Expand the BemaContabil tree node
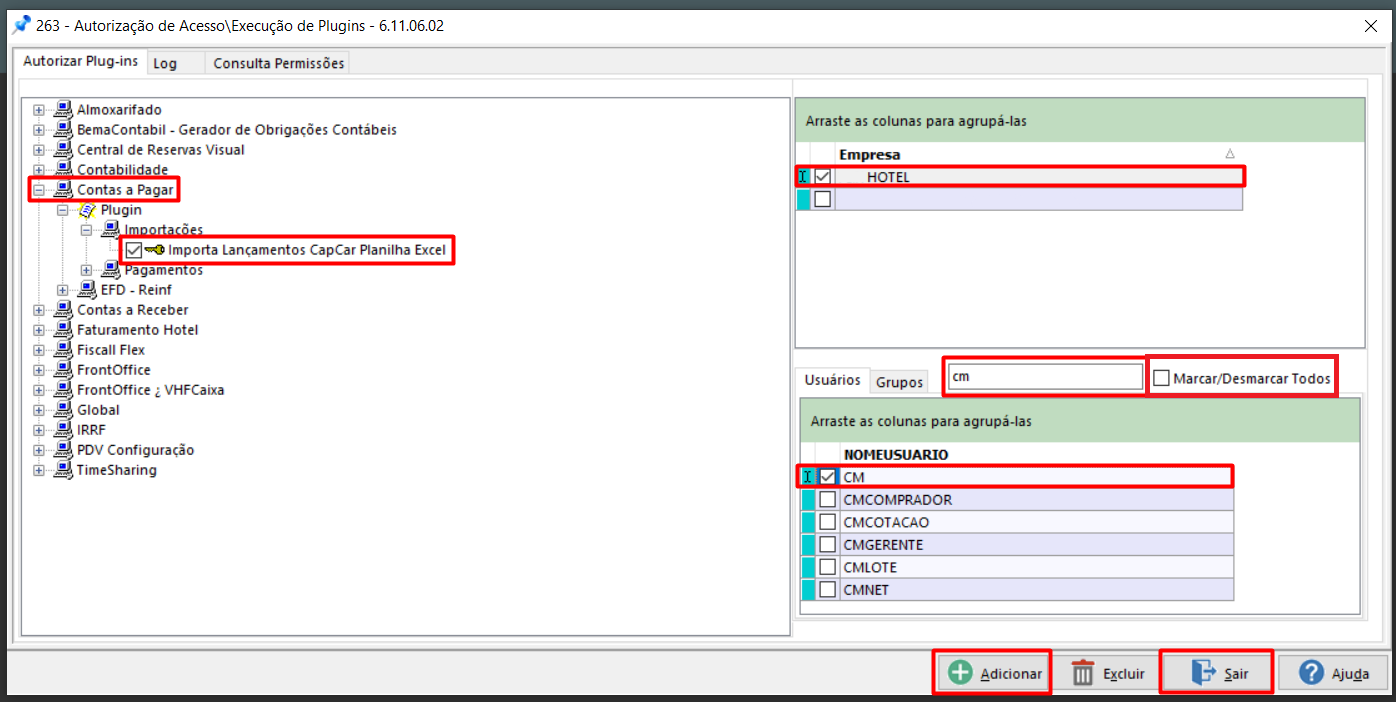Viewport: 1396px width, 702px height. 39,130
